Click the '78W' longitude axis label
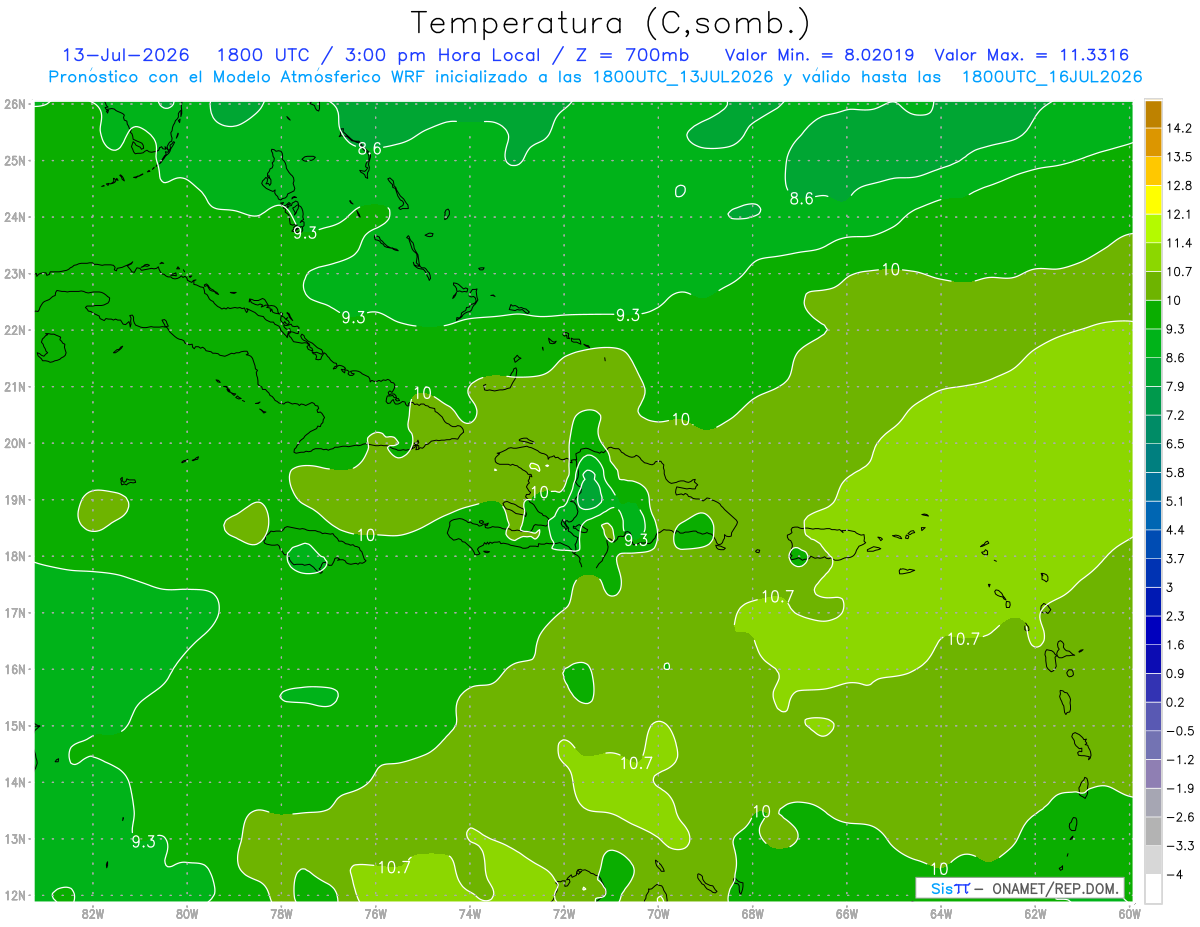Screen dimensions: 1200x927 [x=281, y=913]
